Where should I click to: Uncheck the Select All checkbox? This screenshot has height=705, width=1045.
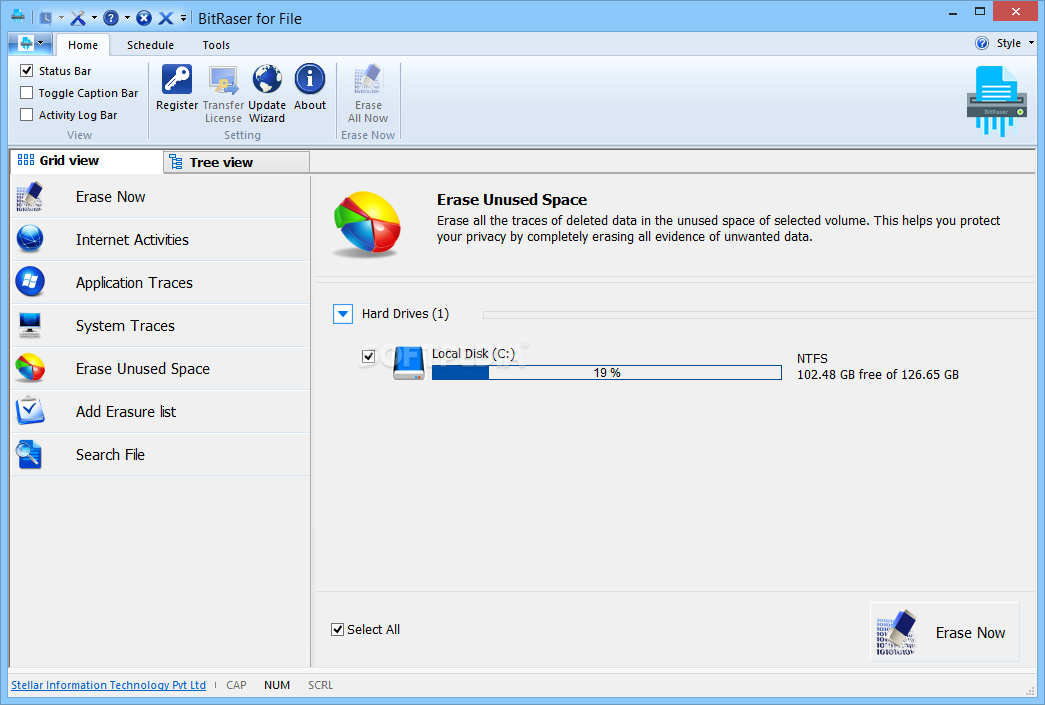337,630
